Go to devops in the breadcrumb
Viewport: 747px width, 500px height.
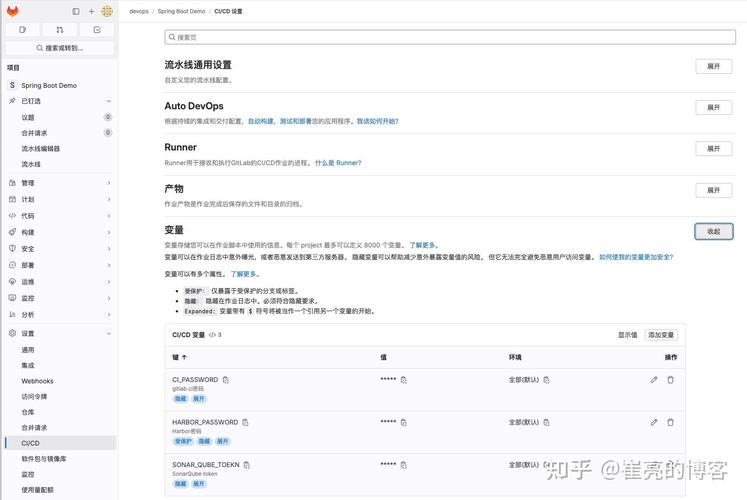(x=139, y=11)
